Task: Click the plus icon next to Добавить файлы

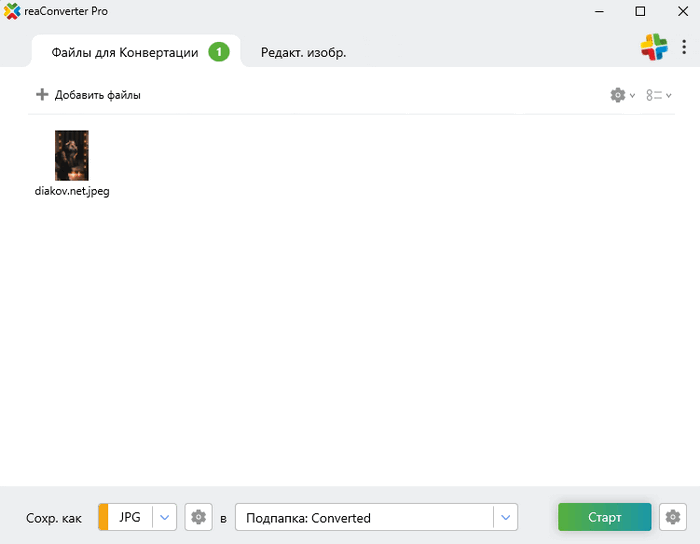Action: [x=42, y=95]
